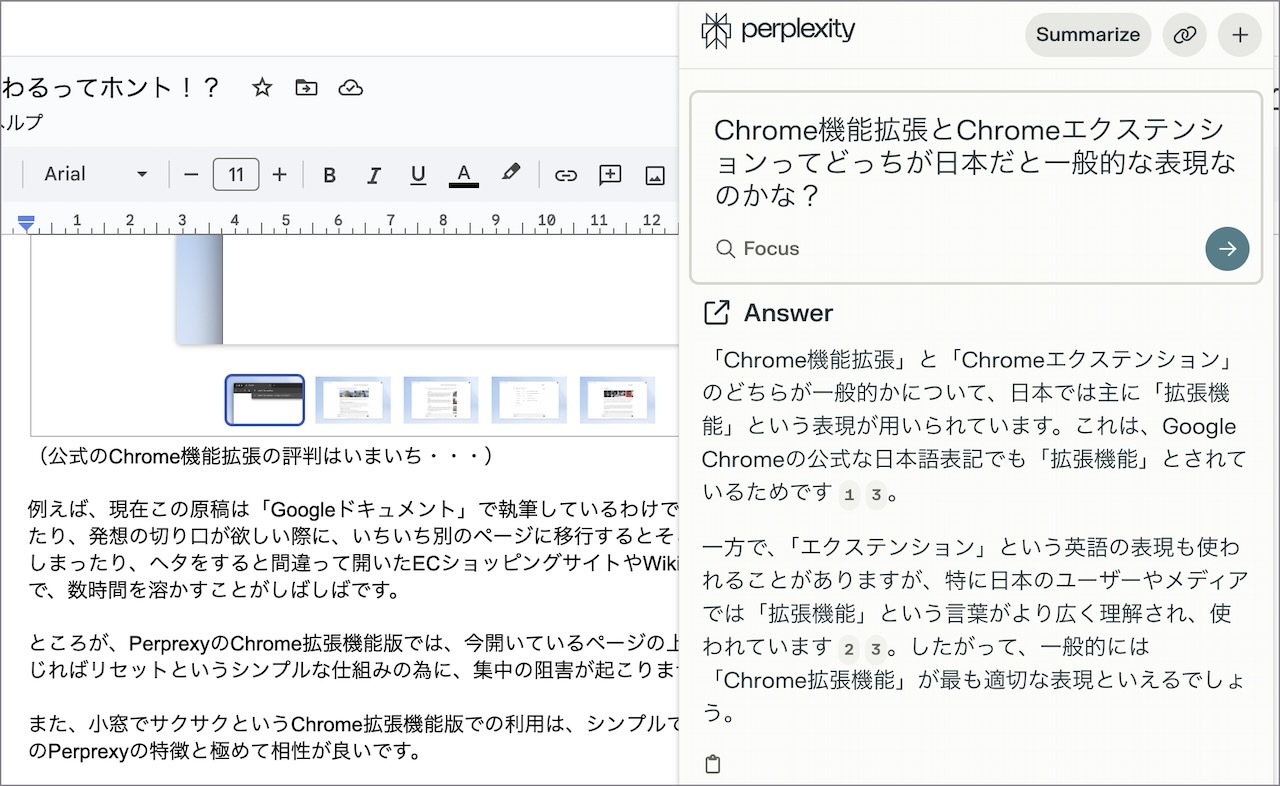The width and height of the screenshot is (1280, 786).
Task: Click the Answer heading
Action: click(788, 313)
